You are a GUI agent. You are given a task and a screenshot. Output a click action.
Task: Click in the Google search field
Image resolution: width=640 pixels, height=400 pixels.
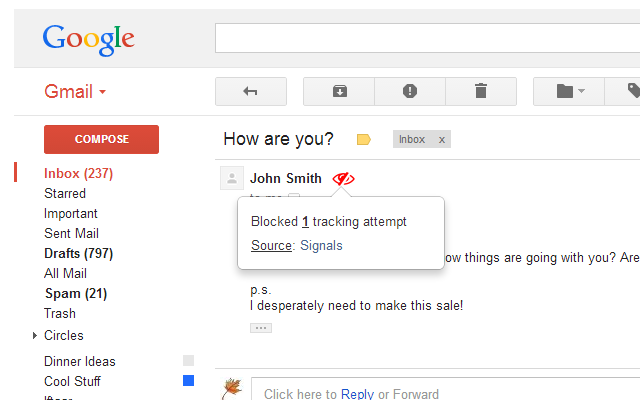tap(427, 38)
